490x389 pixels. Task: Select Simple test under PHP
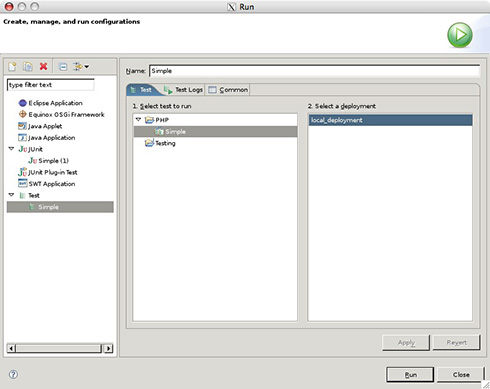pos(215,132)
